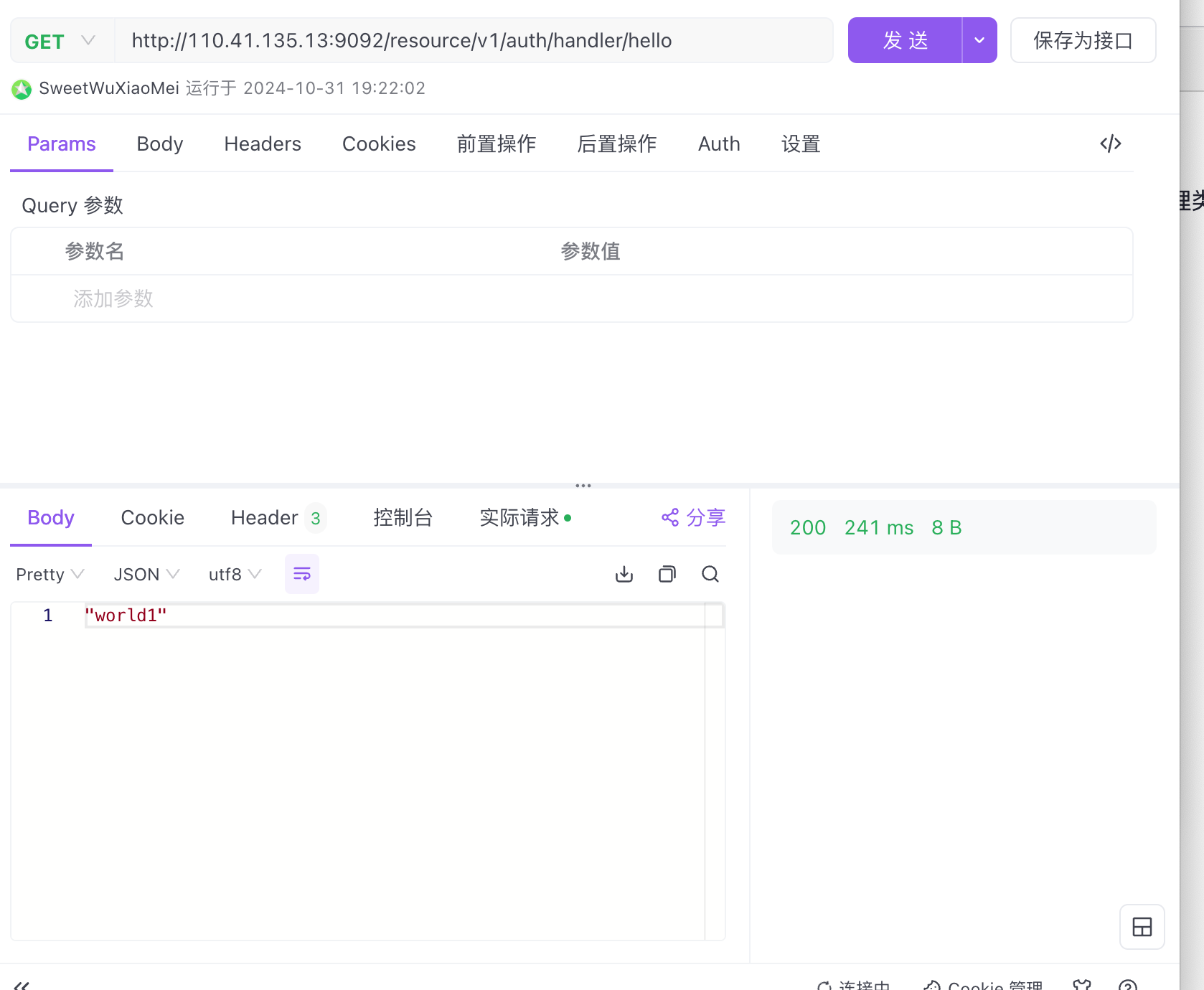This screenshot has width=1204, height=990.
Task: Open the Headers tab
Action: point(263,144)
